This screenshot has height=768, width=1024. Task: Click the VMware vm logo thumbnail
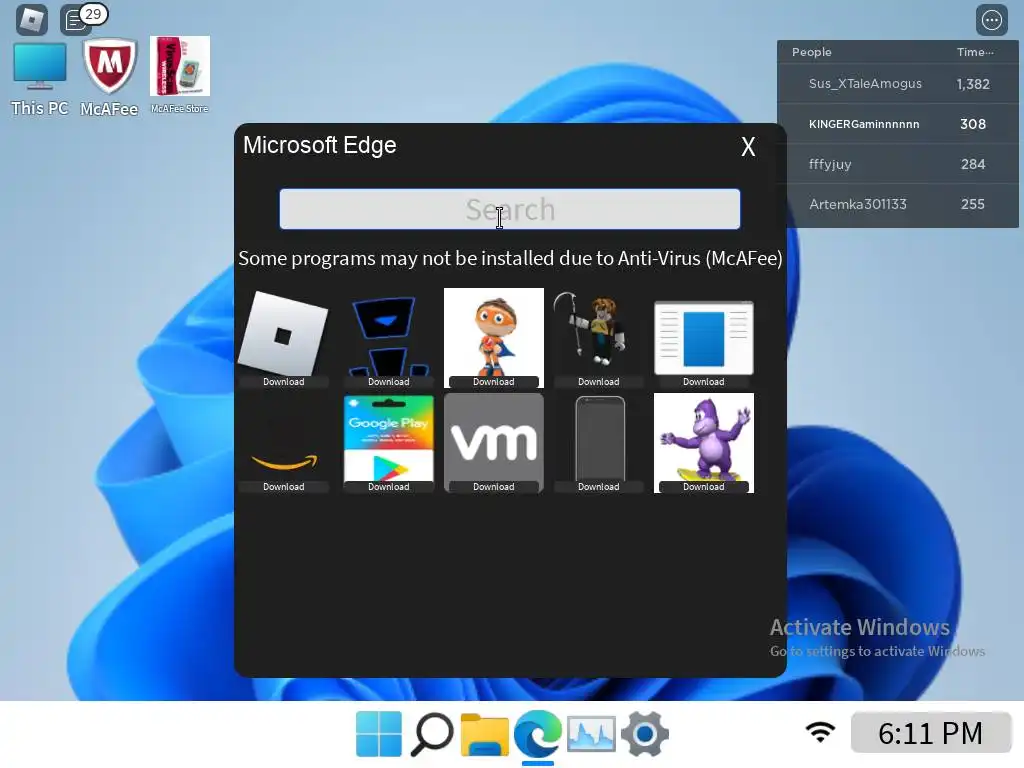tap(494, 439)
